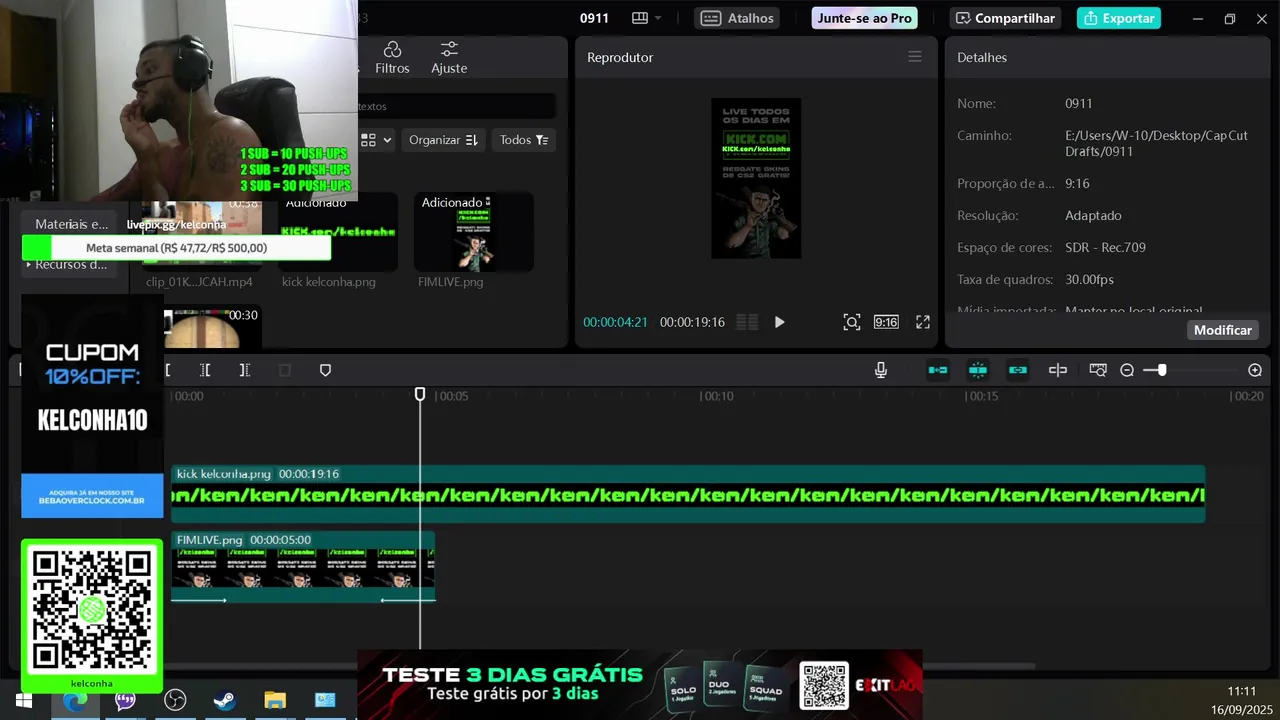Click the Exportar button

pyautogui.click(x=1119, y=18)
